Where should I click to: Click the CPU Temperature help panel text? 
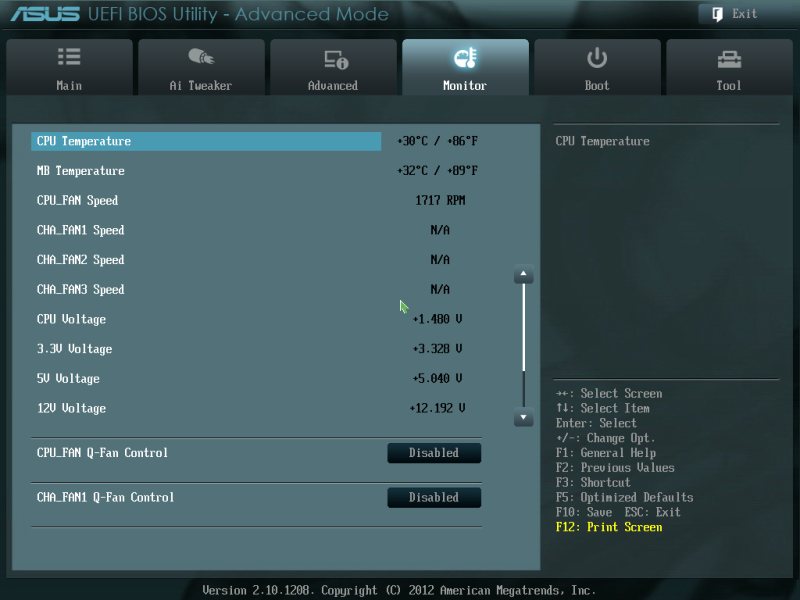click(x=603, y=141)
